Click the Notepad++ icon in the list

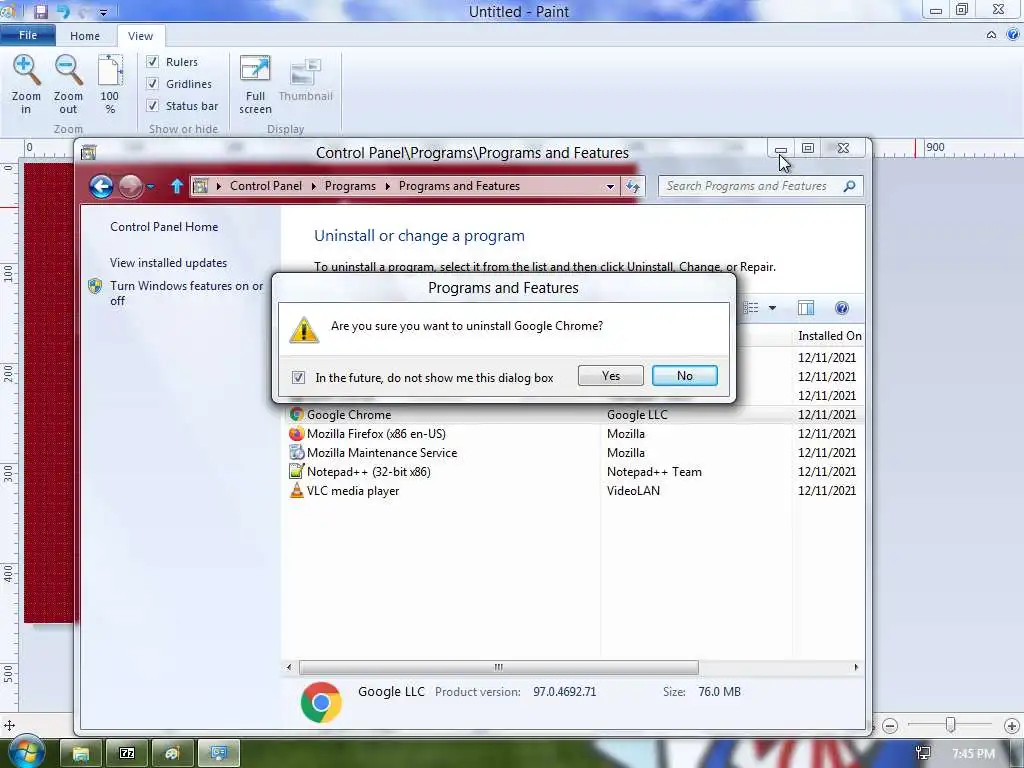pos(296,472)
